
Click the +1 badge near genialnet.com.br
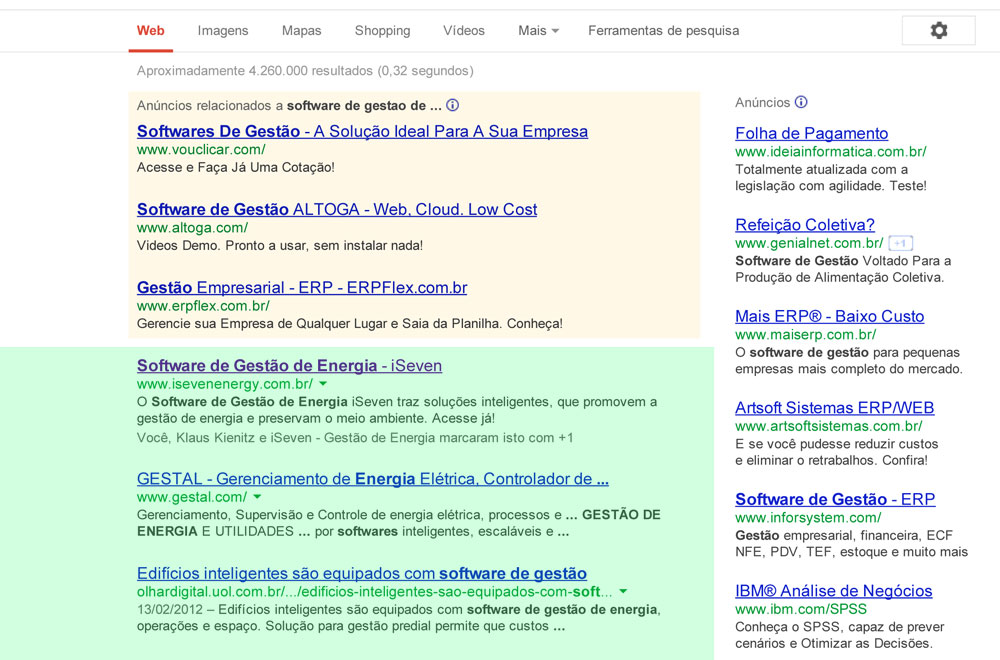click(900, 243)
